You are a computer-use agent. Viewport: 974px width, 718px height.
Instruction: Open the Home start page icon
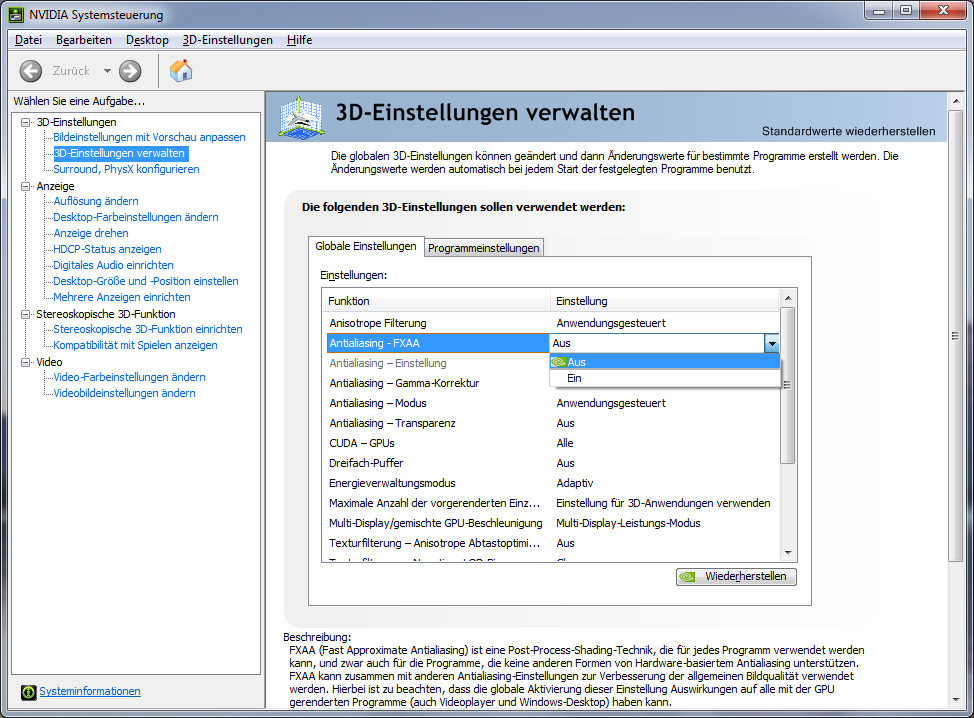pos(181,71)
